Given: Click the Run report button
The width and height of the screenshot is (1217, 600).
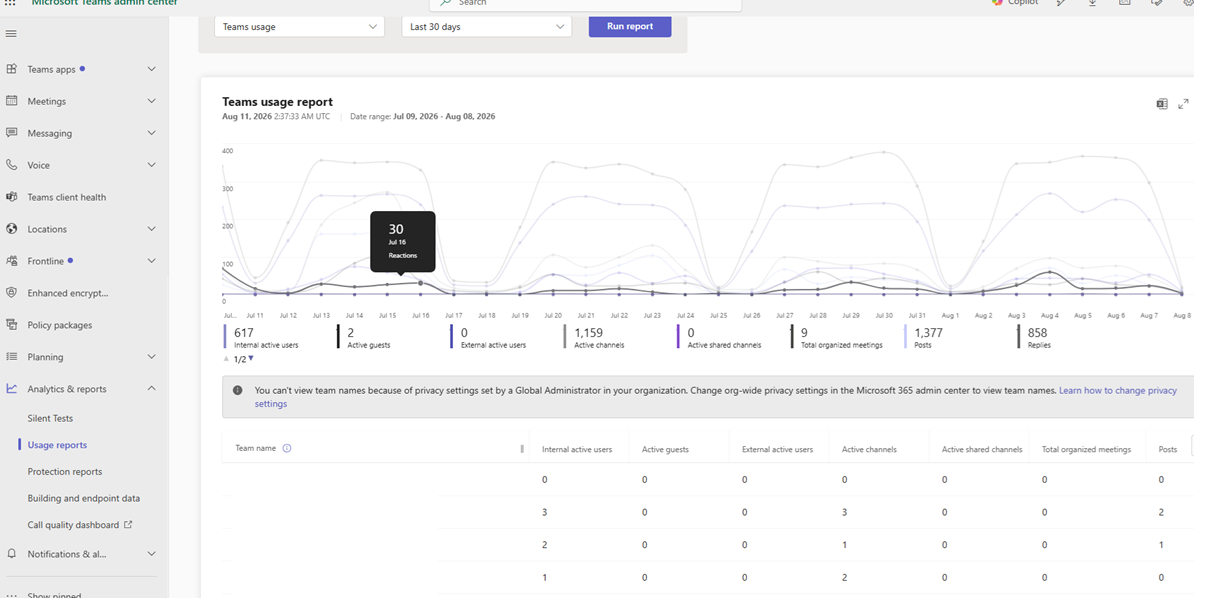Looking at the screenshot, I should point(630,27).
